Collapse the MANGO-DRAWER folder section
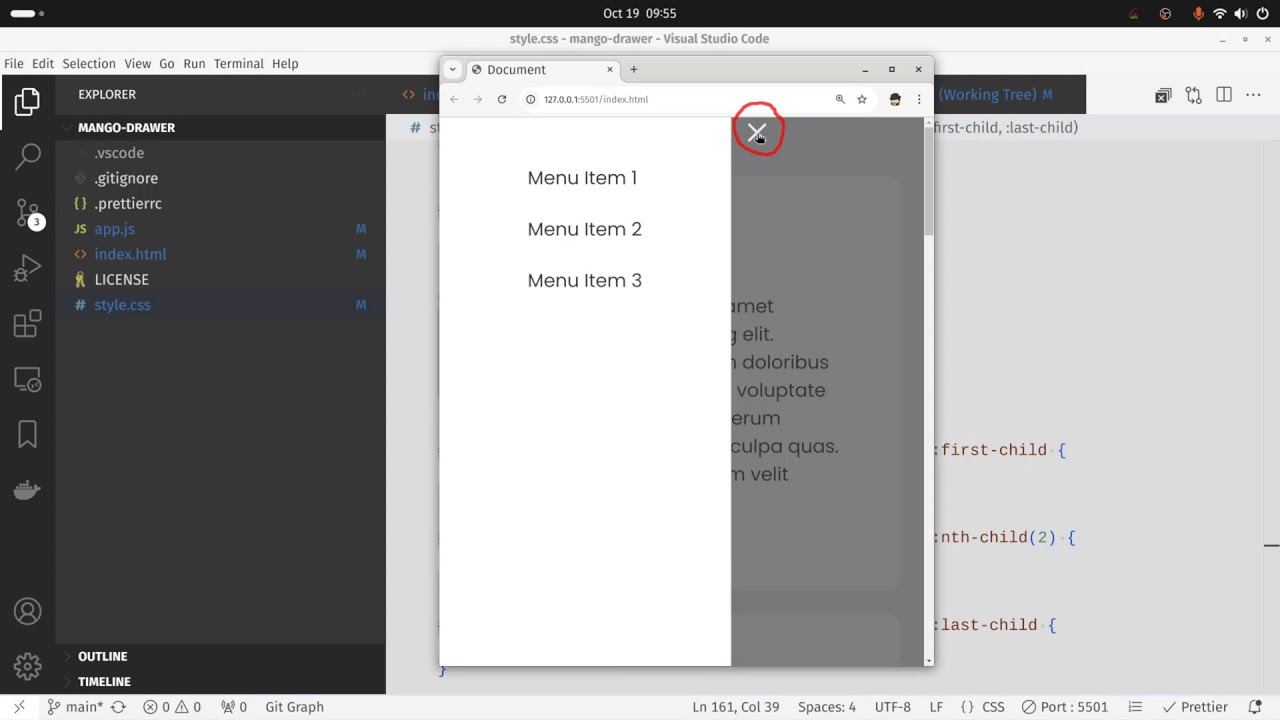 pyautogui.click(x=220, y=128)
